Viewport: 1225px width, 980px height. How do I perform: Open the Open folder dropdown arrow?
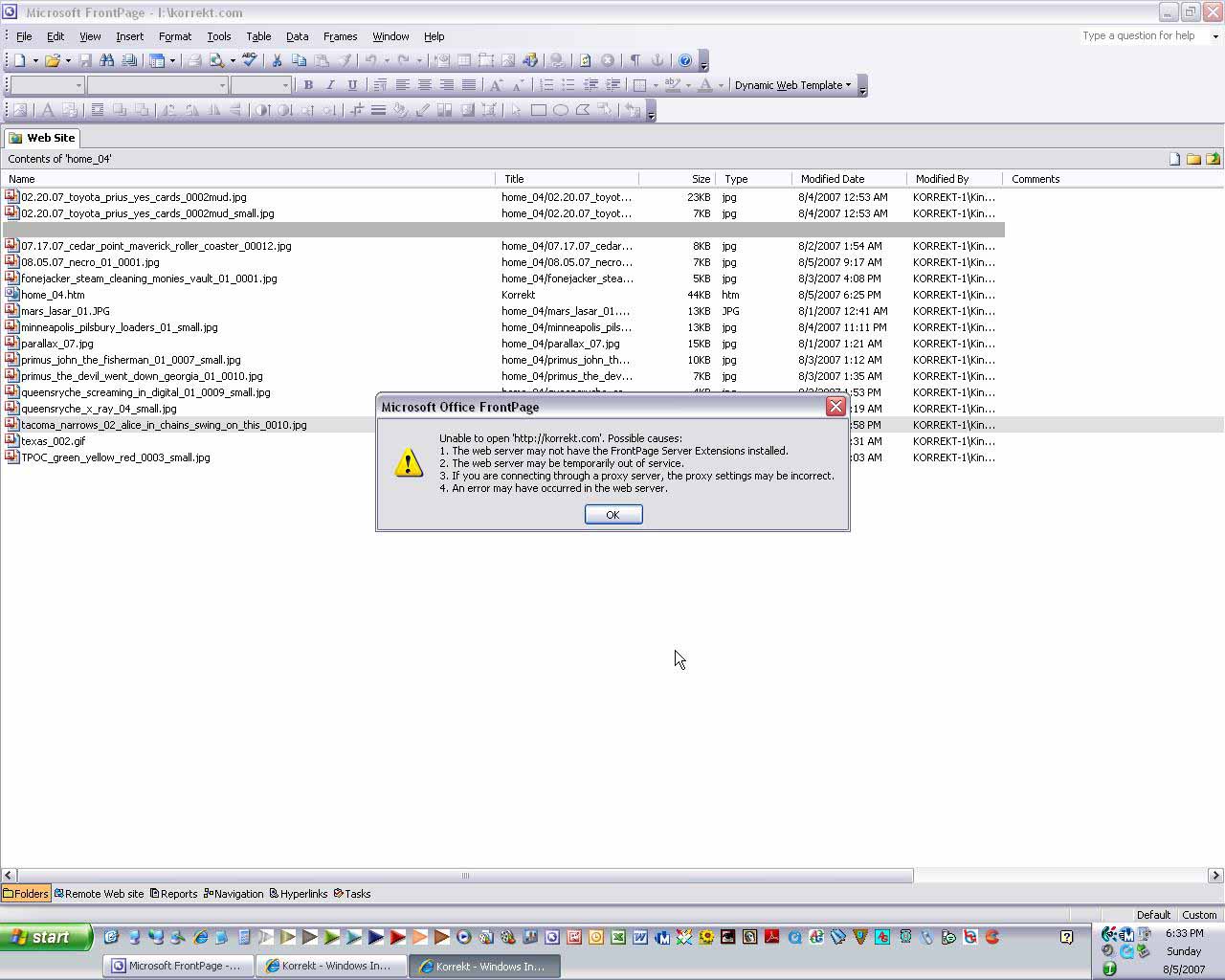pyautogui.click(x=68, y=60)
